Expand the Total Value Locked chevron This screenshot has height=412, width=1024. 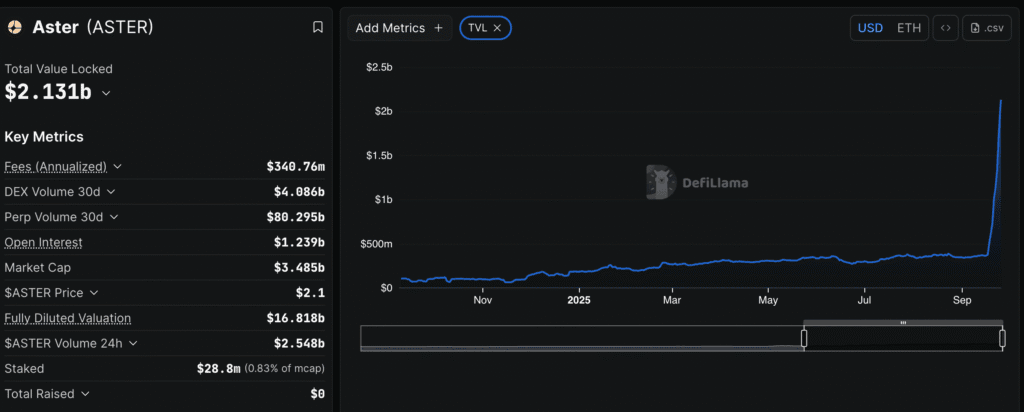(106, 93)
